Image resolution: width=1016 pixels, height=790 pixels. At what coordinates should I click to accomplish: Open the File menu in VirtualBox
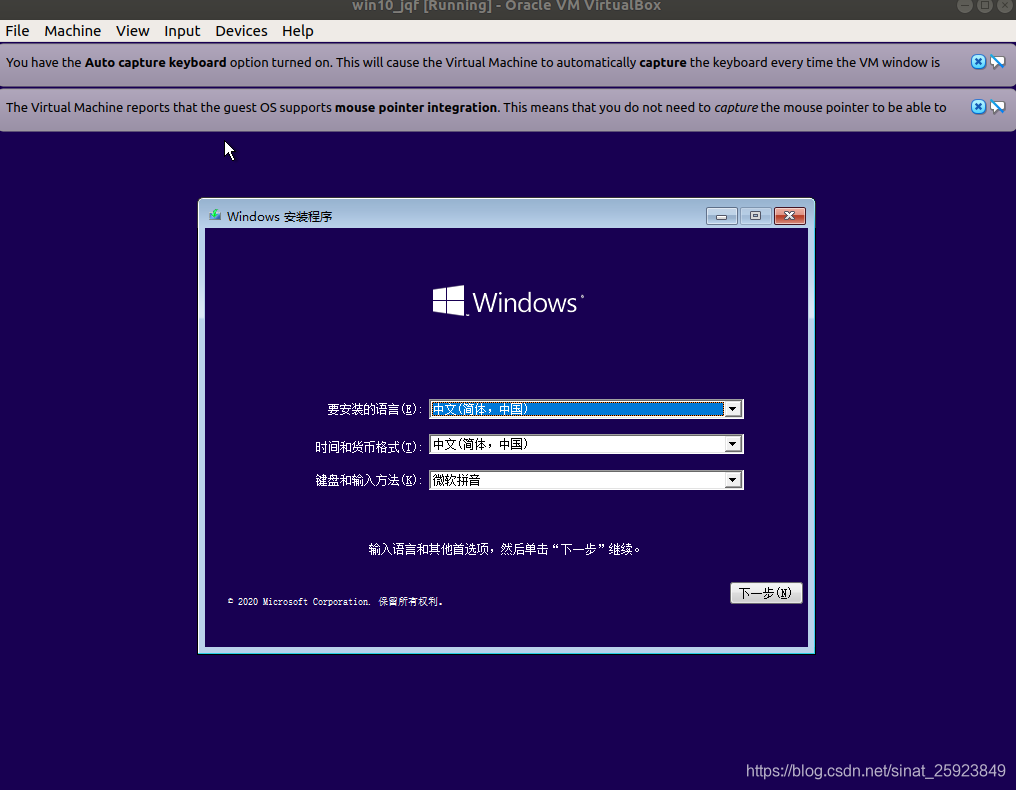pos(17,31)
